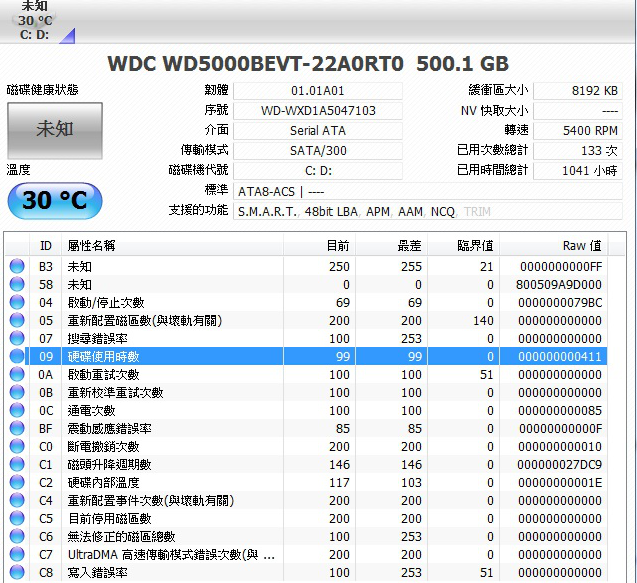
Task: Click raw value 00000000000F in BF row
Action: [x=560, y=428]
